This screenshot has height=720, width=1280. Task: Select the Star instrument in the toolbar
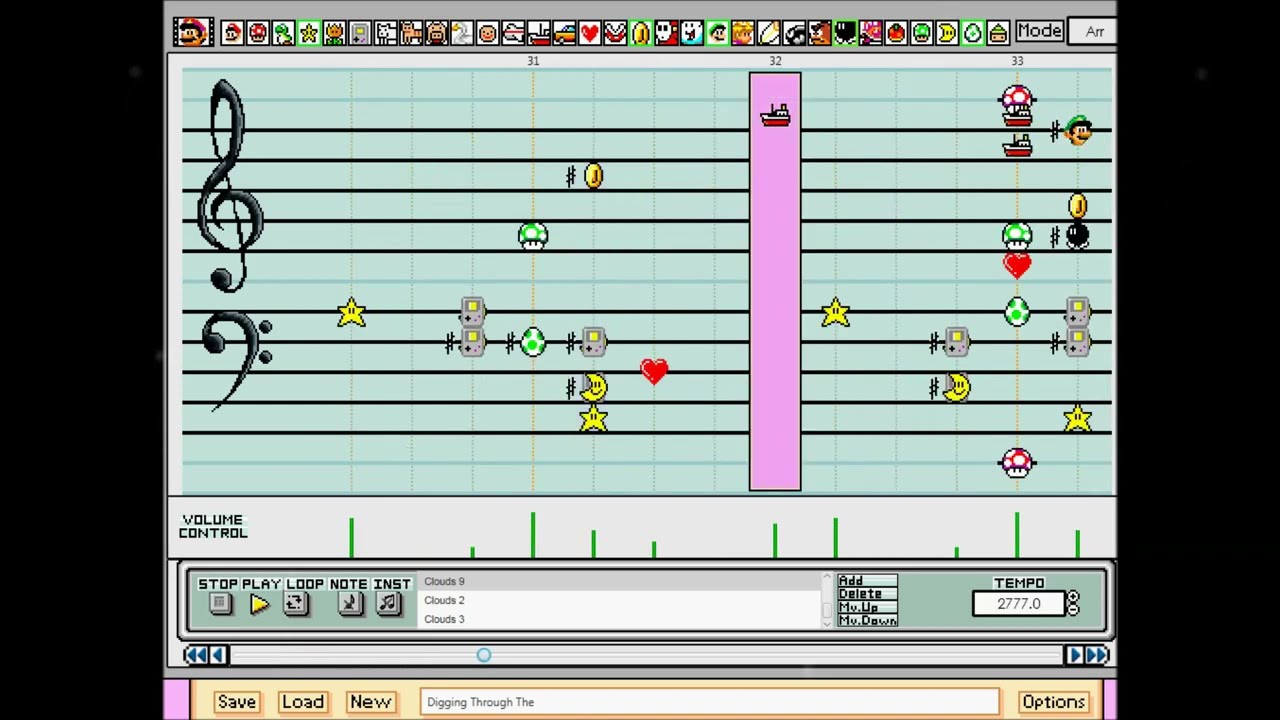click(x=309, y=33)
